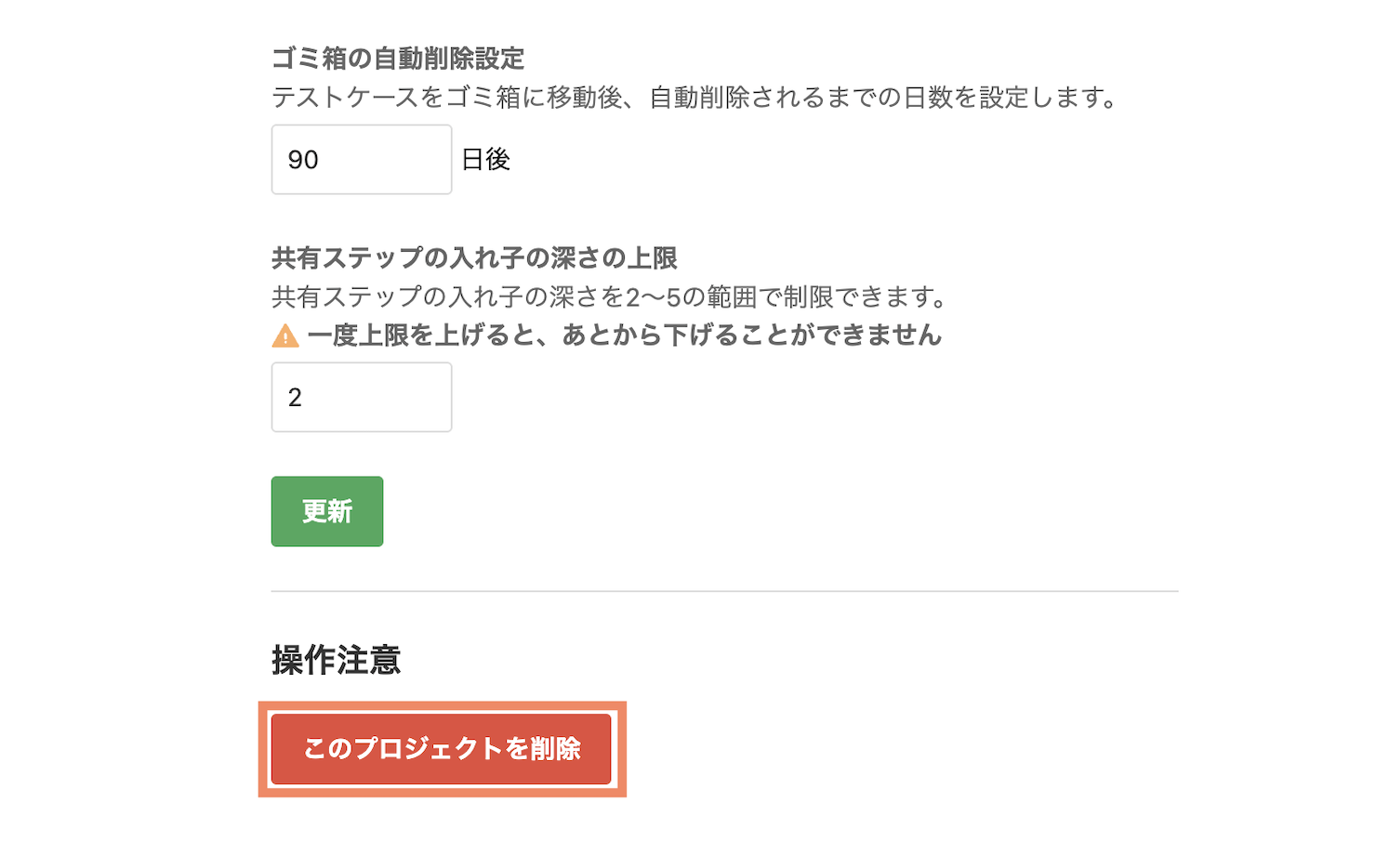The width and height of the screenshot is (1389, 868).
Task: Click the text あとから下げることができません
Action: tap(752, 335)
